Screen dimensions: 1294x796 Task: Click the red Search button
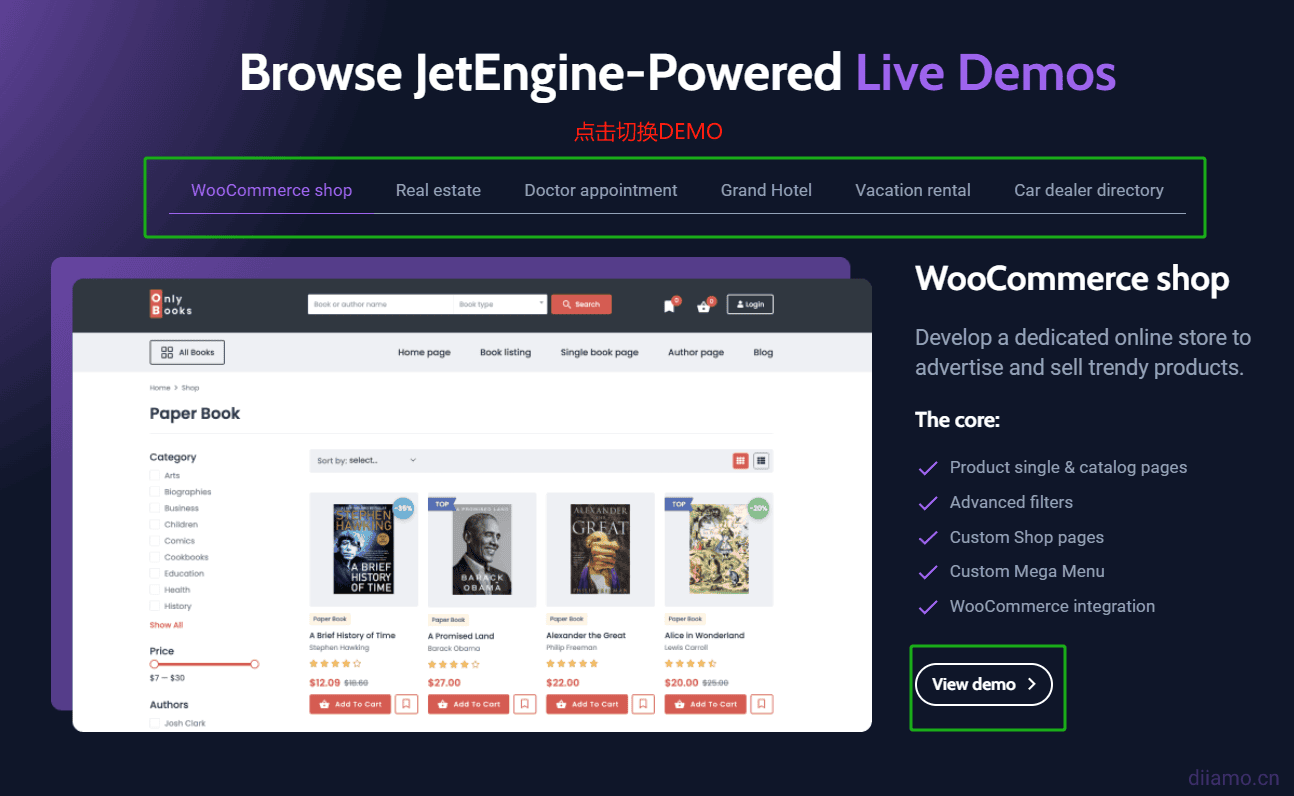581,304
